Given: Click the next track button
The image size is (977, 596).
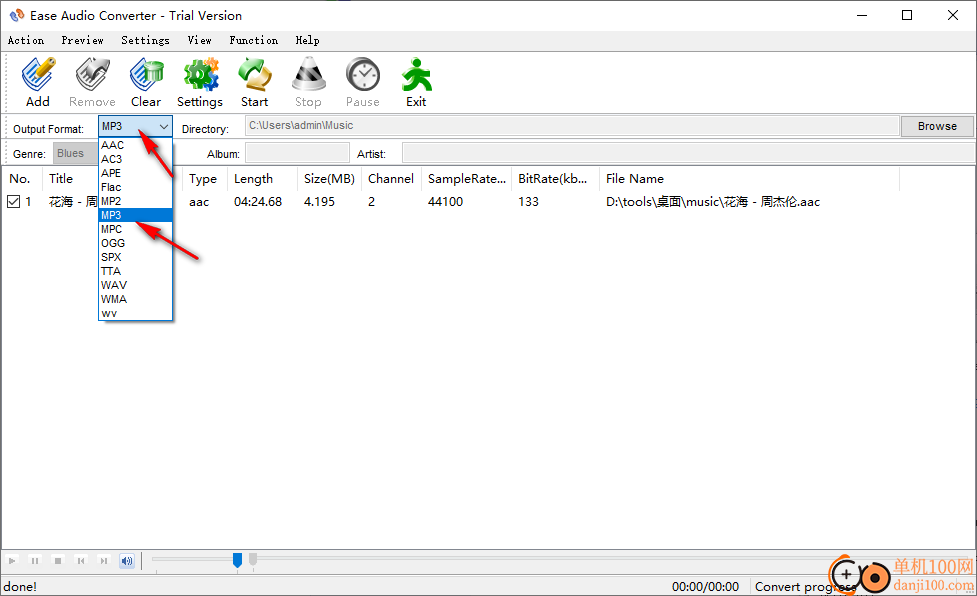Looking at the screenshot, I should (x=104, y=561).
